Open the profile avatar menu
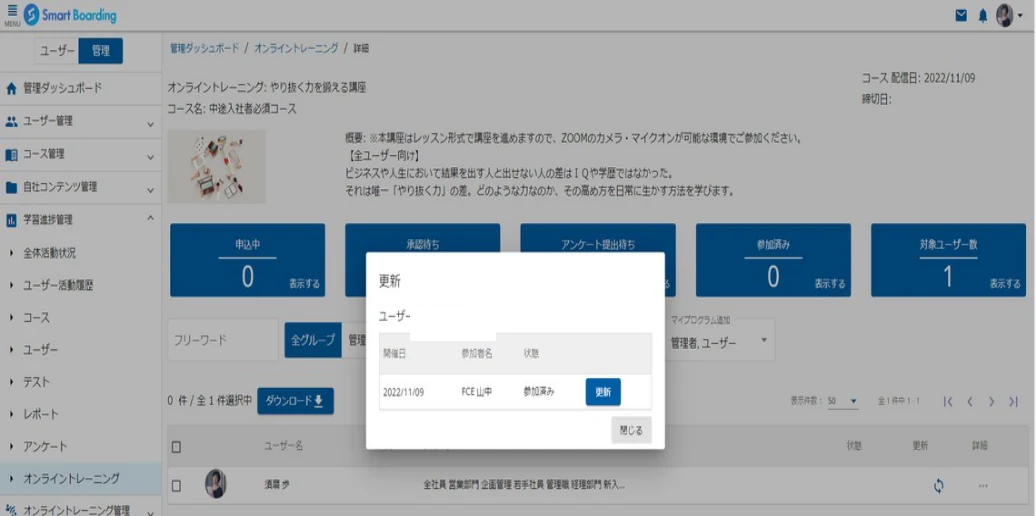The image size is (1036, 516). [x=1008, y=15]
